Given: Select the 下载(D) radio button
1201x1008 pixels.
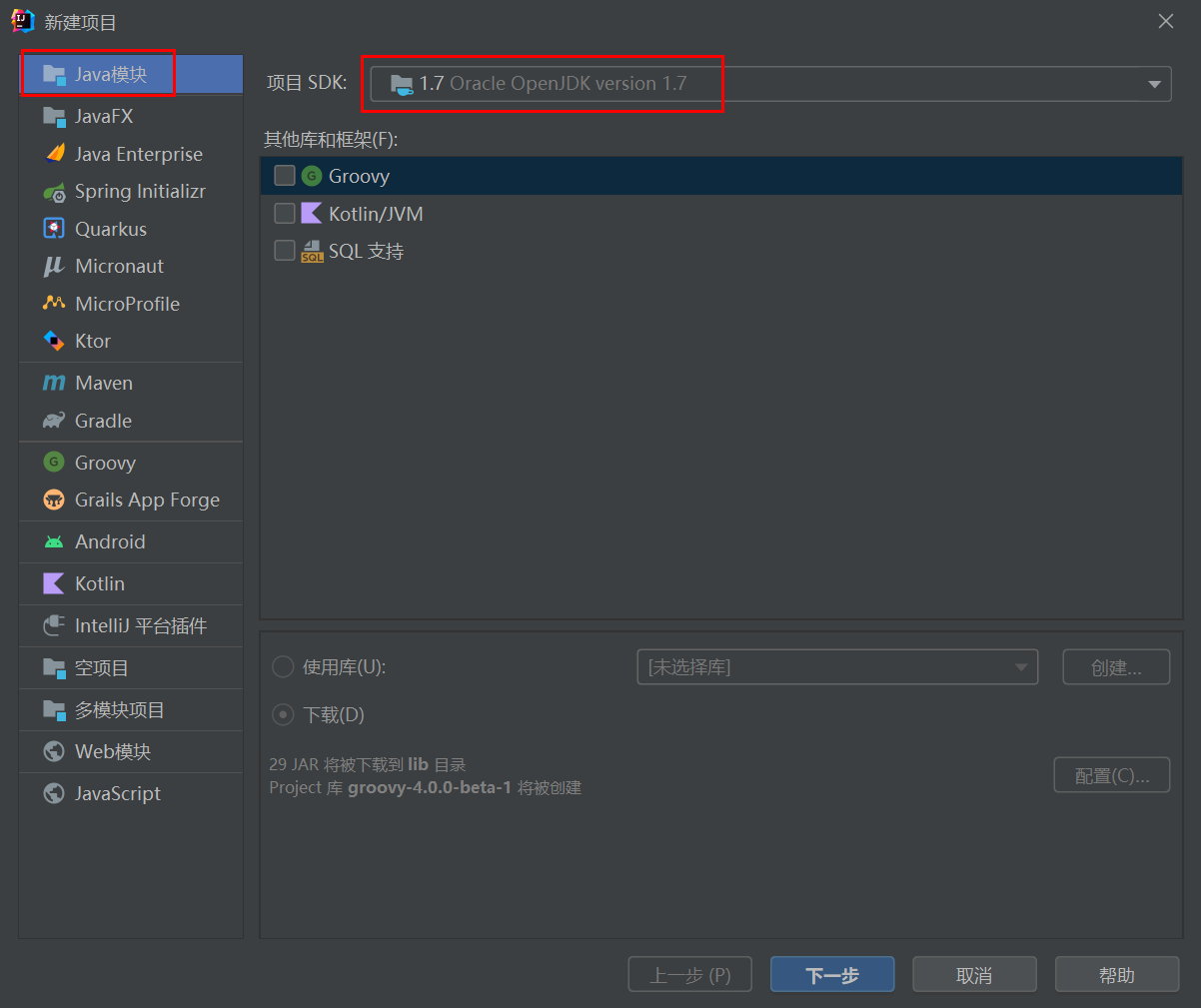Looking at the screenshot, I should tap(284, 714).
